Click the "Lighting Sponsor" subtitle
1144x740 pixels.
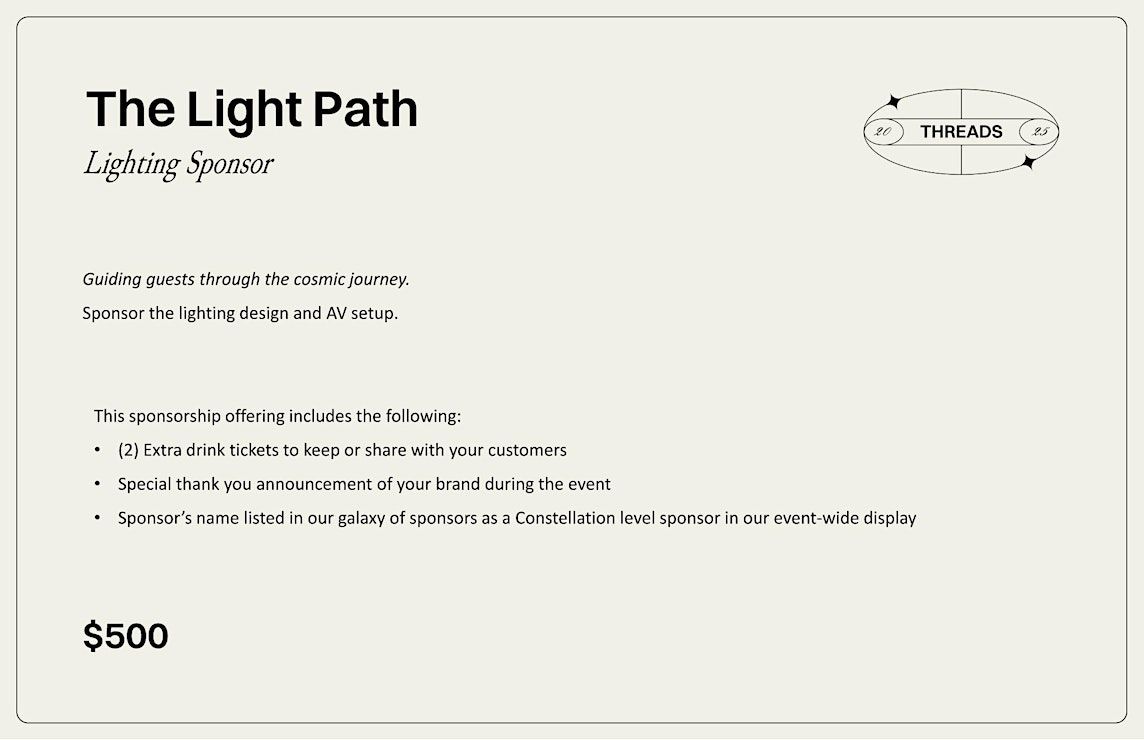click(179, 164)
